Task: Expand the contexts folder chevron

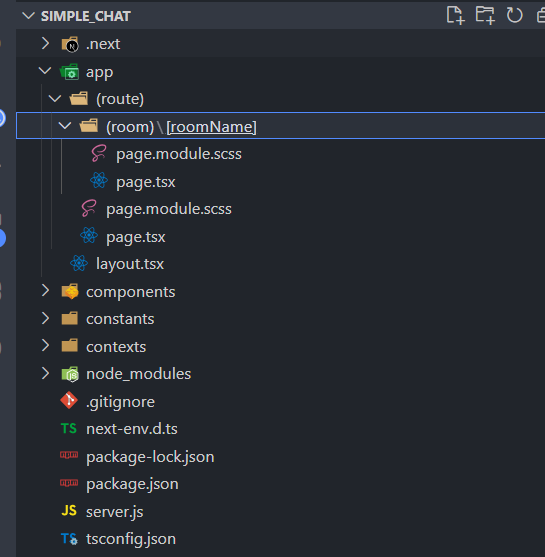Action: coord(45,346)
